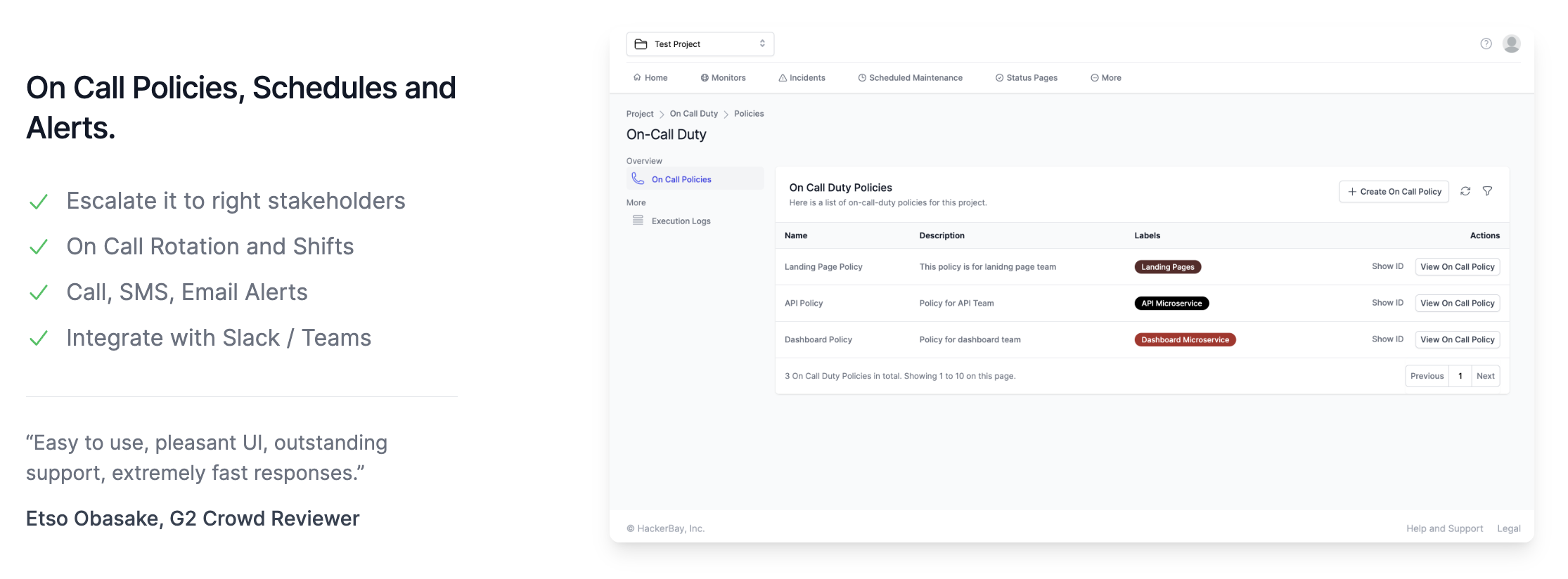Screen dimensions: 1568x579
Task: Open Help and Support footer link
Action: coord(1444,529)
